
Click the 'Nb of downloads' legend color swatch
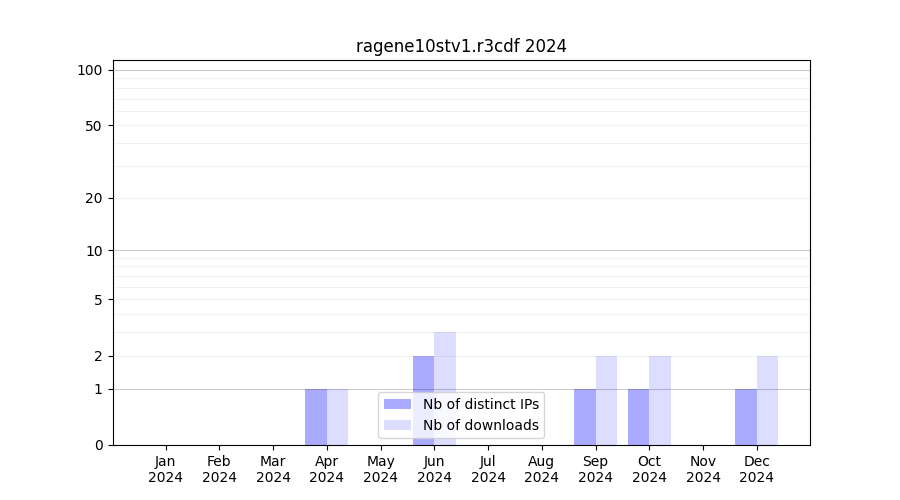click(x=397, y=425)
